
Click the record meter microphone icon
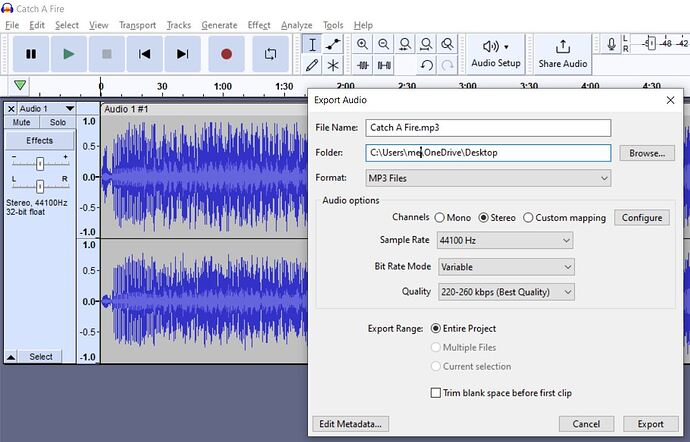611,44
